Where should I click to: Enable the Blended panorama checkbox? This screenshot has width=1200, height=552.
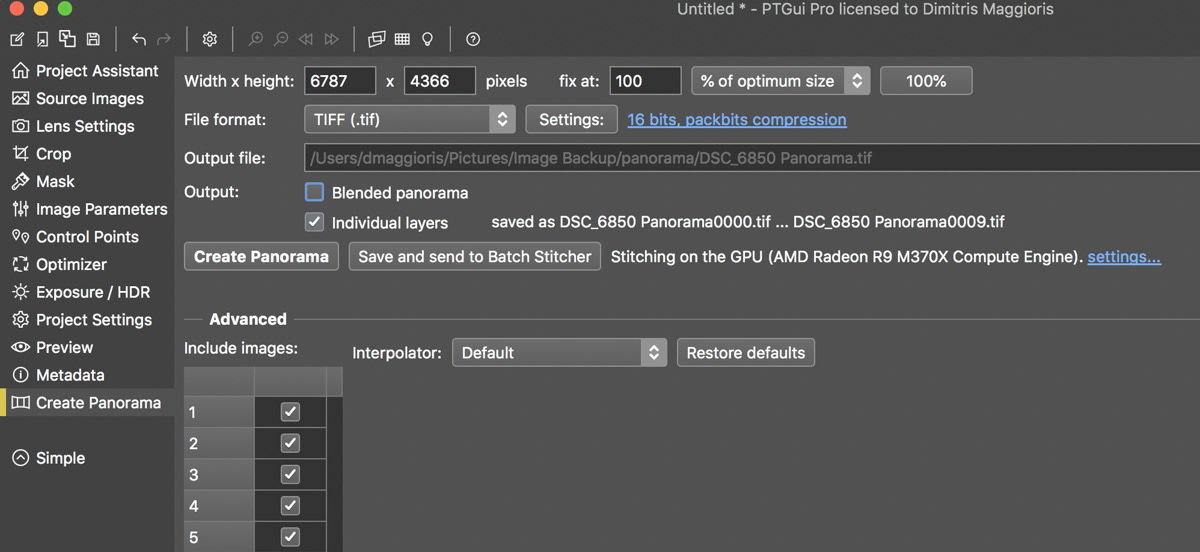(x=315, y=192)
